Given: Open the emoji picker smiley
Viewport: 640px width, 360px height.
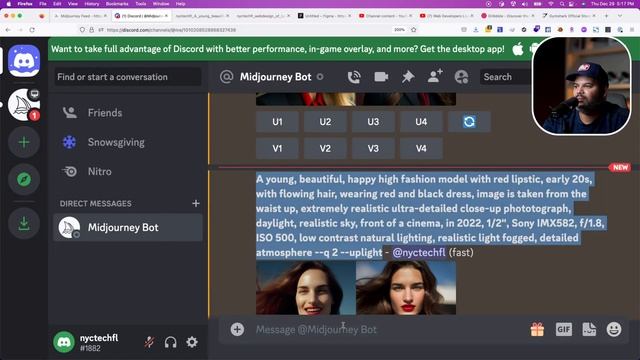Looking at the screenshot, I should coord(614,329).
